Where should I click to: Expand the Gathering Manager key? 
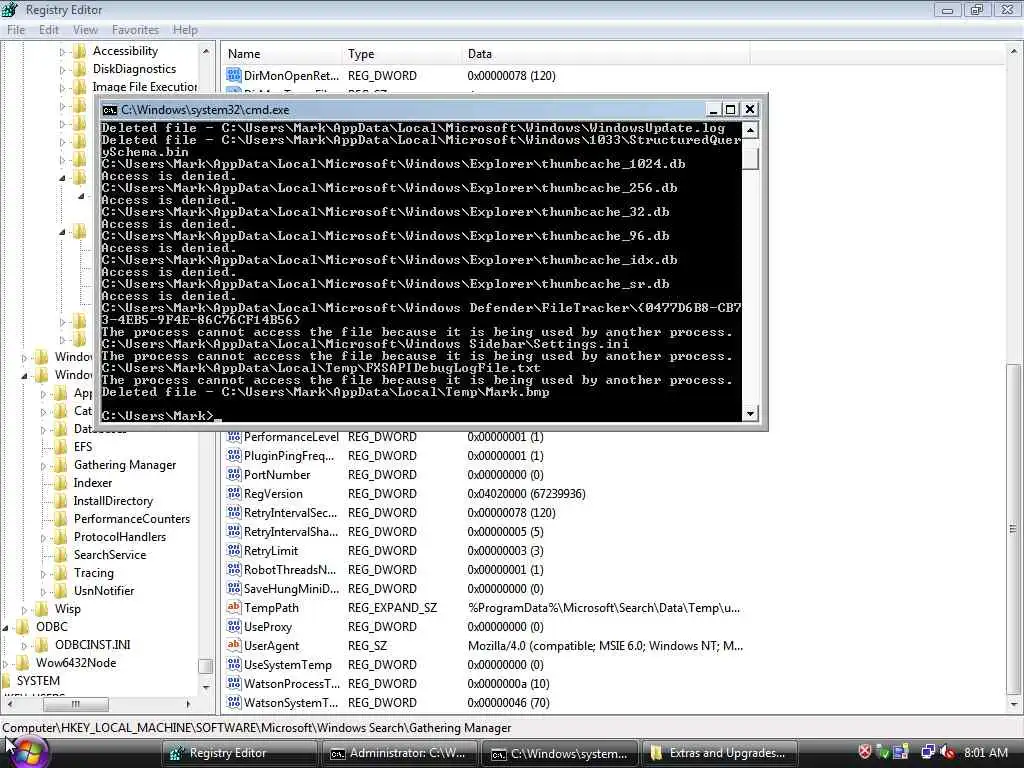[x=44, y=466]
